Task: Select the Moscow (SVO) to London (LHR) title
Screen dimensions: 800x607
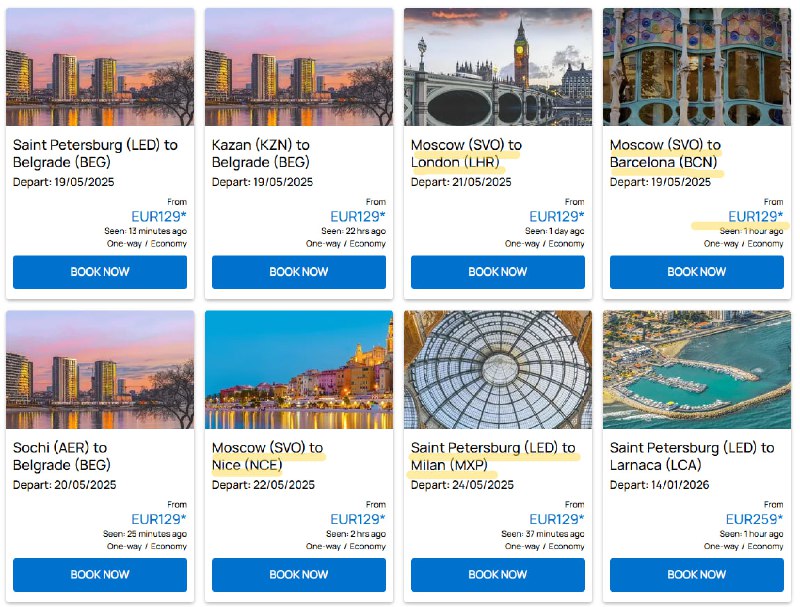Action: tap(466, 154)
